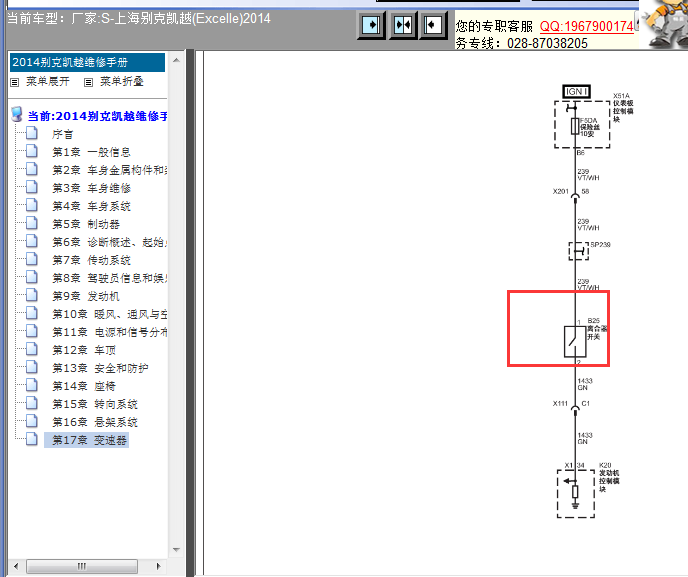Open 第3章 车身维修
This screenshot has height=577, width=688.
(x=91, y=188)
